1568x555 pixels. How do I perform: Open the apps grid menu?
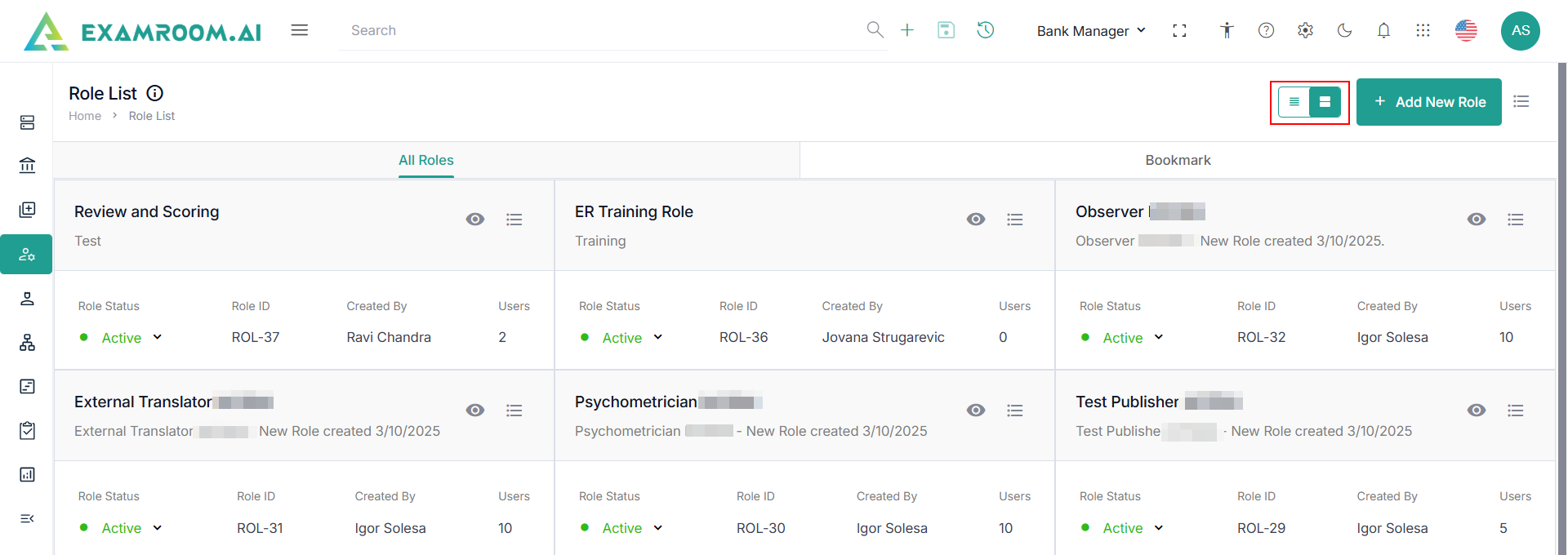1423,30
